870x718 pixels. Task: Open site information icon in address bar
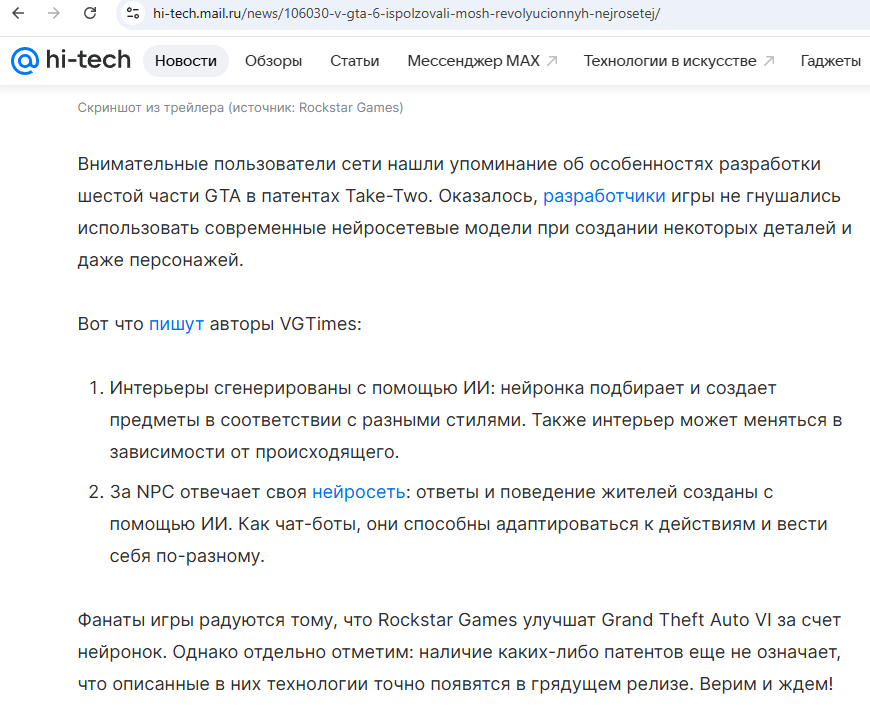point(133,13)
